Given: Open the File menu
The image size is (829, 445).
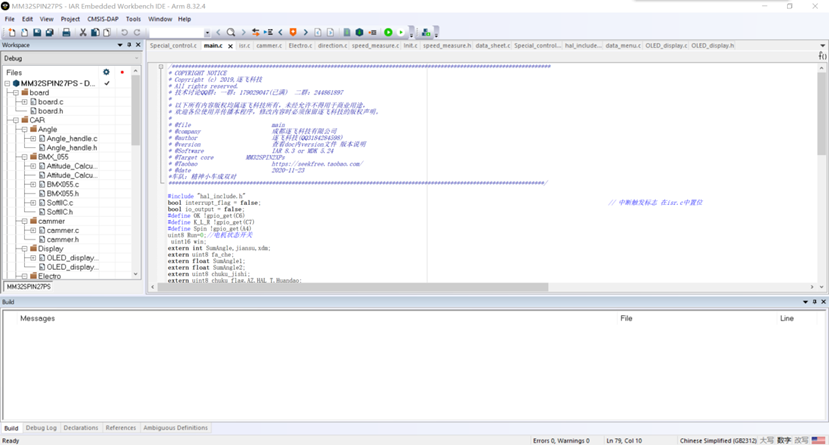Looking at the screenshot, I should tap(10, 19).
